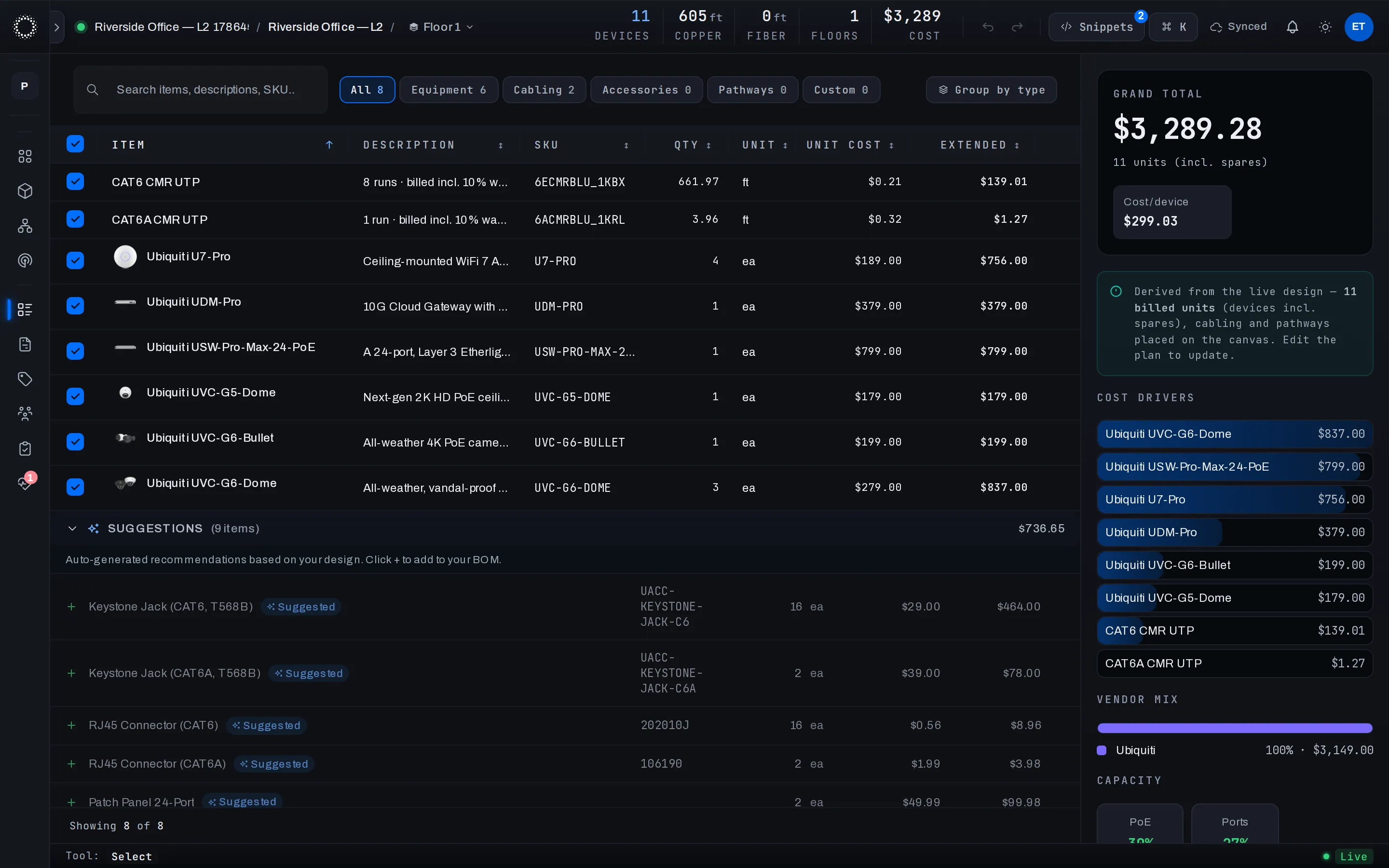This screenshot has width=1389, height=868.
Task: Open the network topology icon in sidebar
Action: click(x=25, y=226)
